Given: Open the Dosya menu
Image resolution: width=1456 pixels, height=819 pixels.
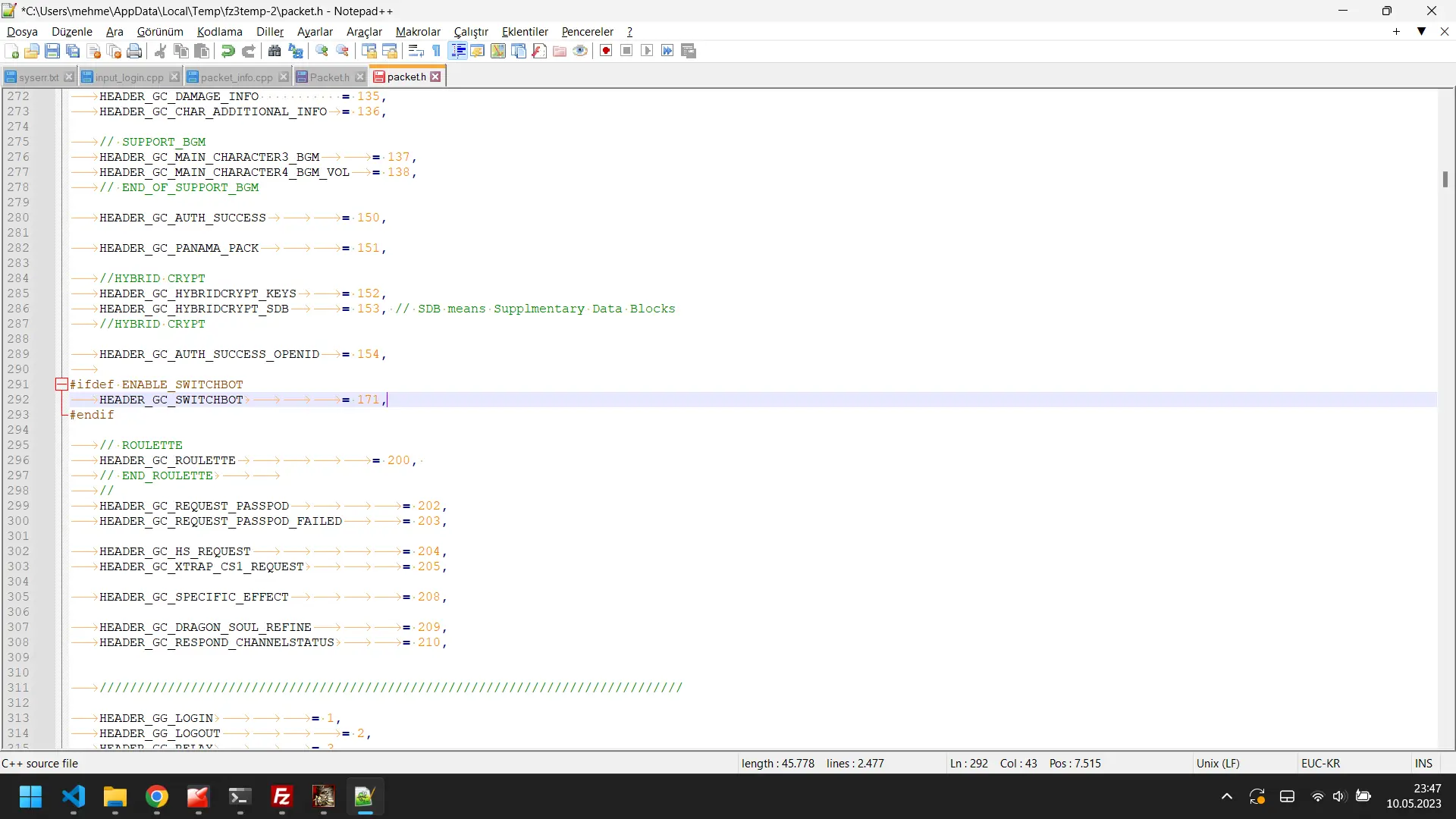Looking at the screenshot, I should pyautogui.click(x=22, y=32).
